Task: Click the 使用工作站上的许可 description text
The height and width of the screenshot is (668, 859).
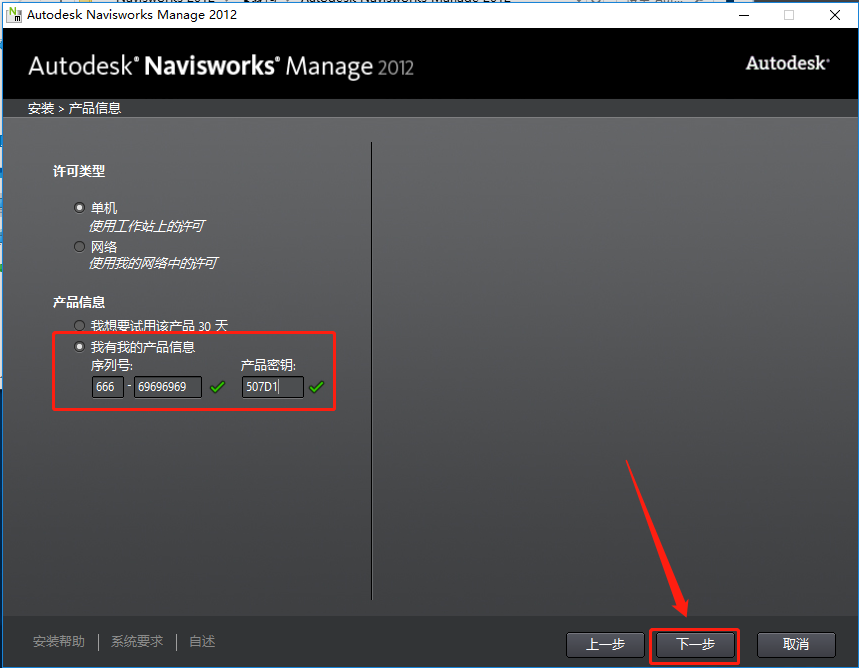Action: click(x=146, y=226)
